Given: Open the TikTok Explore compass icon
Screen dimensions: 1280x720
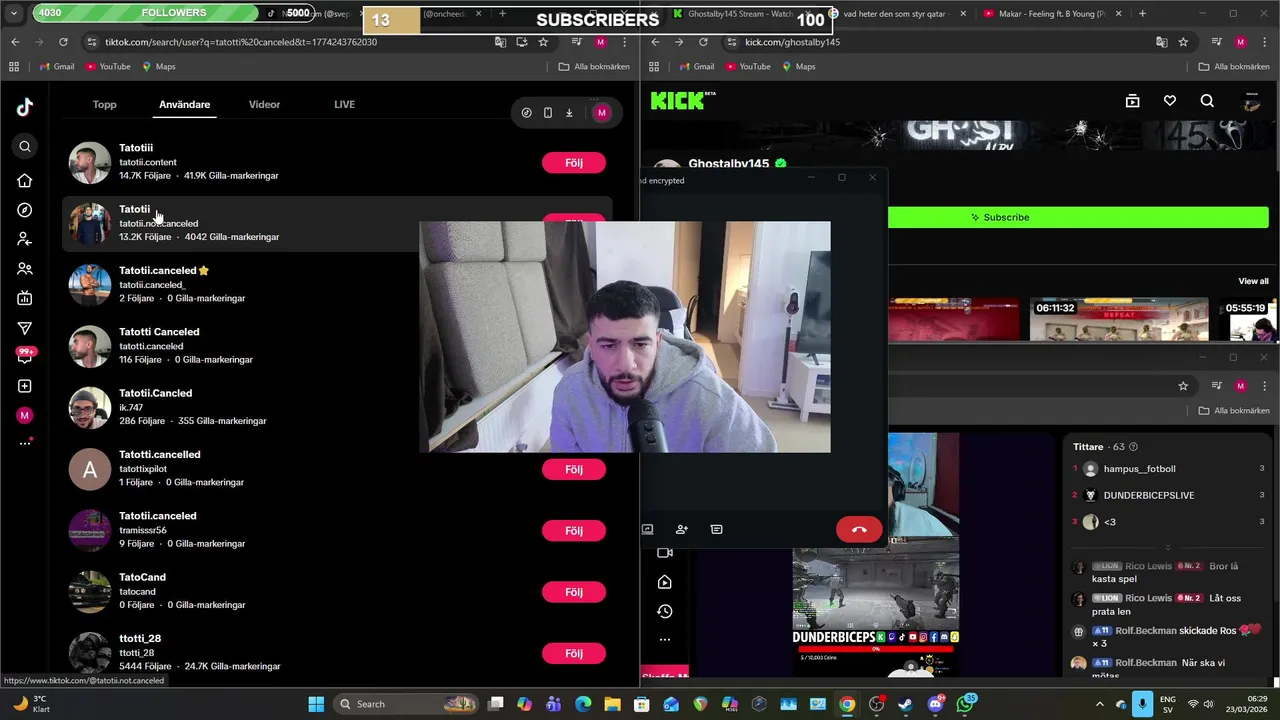Looking at the screenshot, I should (25, 210).
